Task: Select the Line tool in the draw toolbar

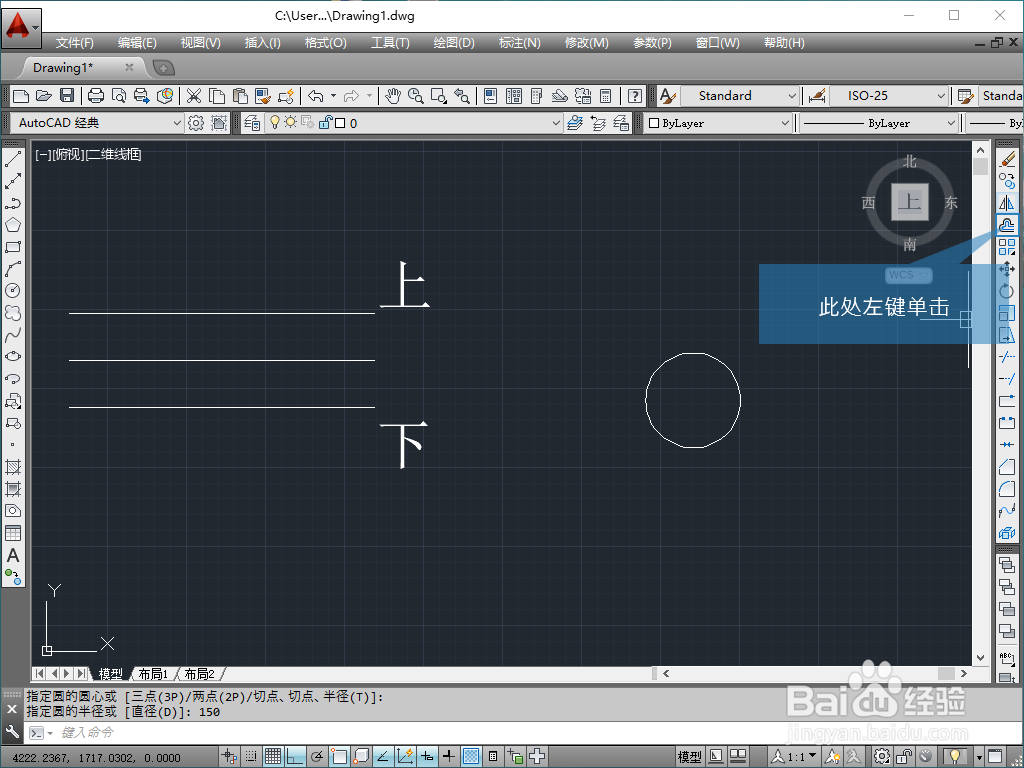Action: point(12,160)
